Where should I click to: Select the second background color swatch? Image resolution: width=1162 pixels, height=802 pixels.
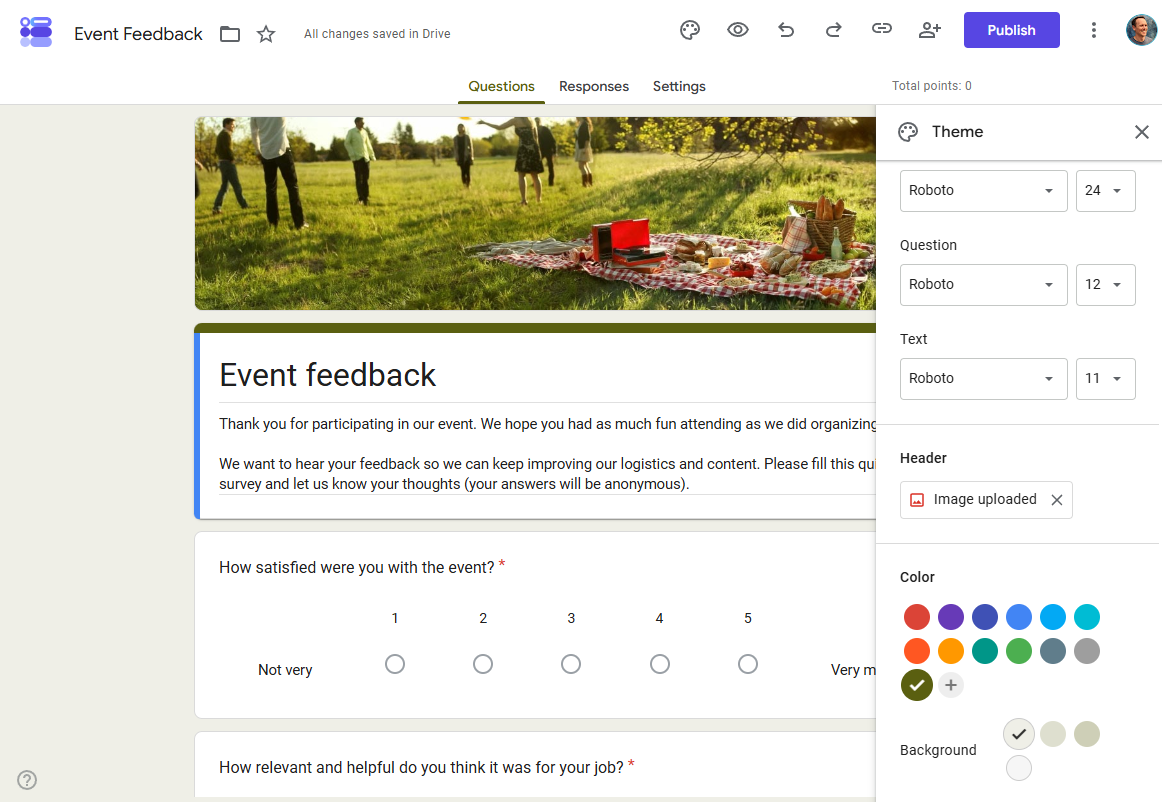pyautogui.click(x=1053, y=734)
